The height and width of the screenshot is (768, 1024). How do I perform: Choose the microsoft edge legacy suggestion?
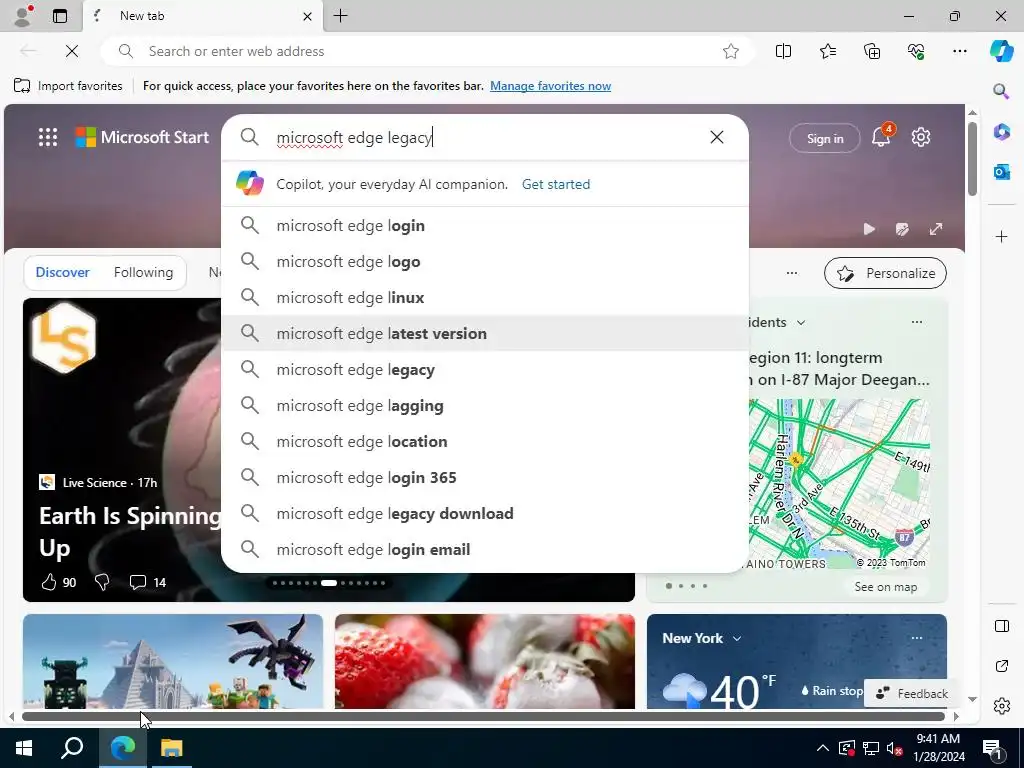(x=485, y=369)
